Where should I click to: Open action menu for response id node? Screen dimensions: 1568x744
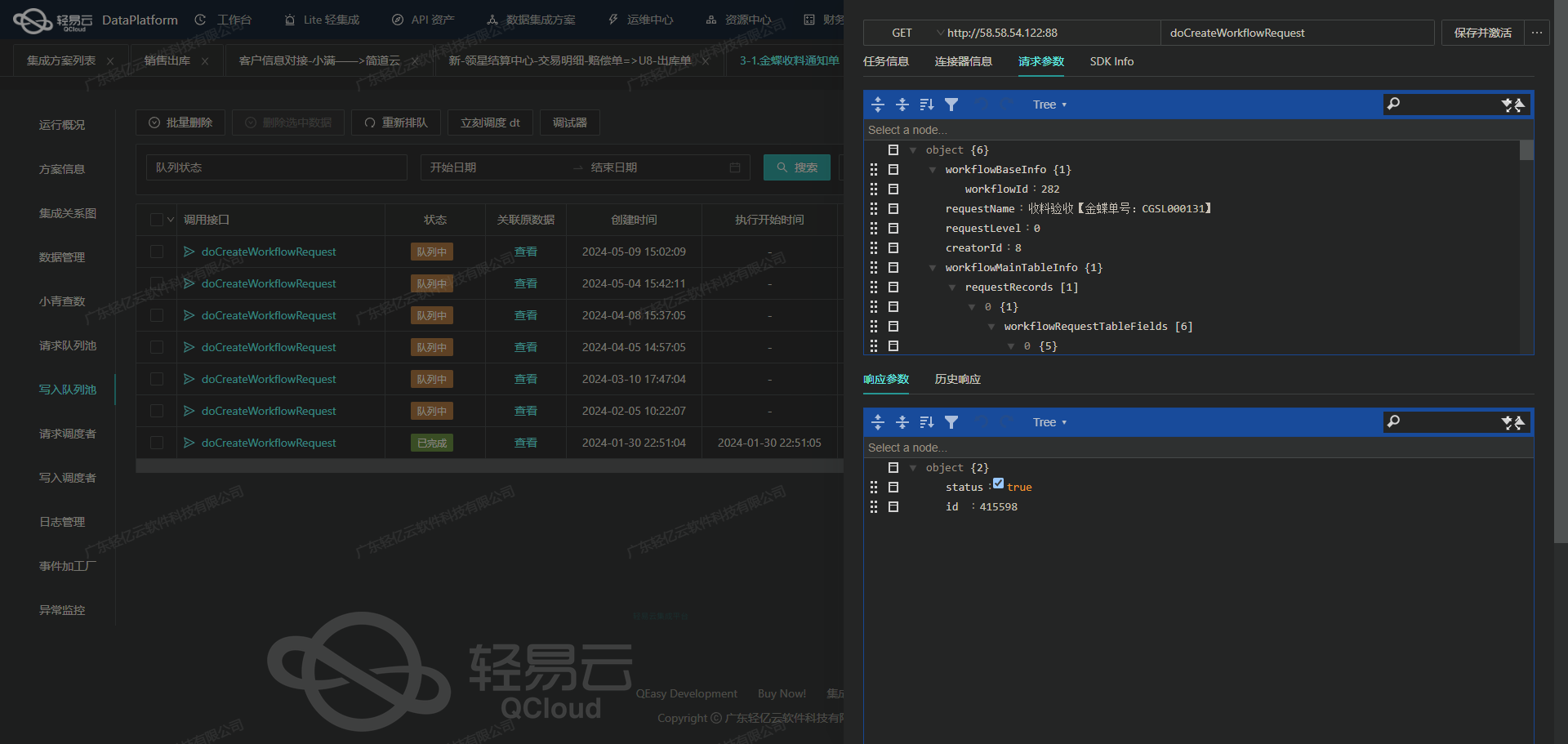(x=893, y=507)
